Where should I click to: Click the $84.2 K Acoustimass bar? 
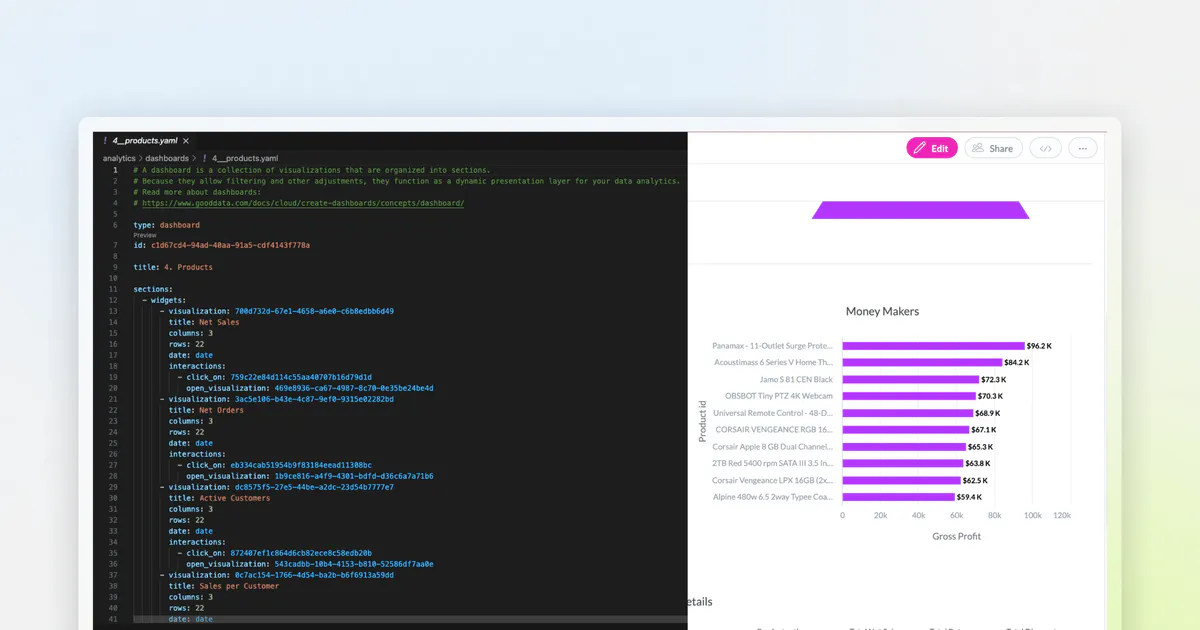922,363
